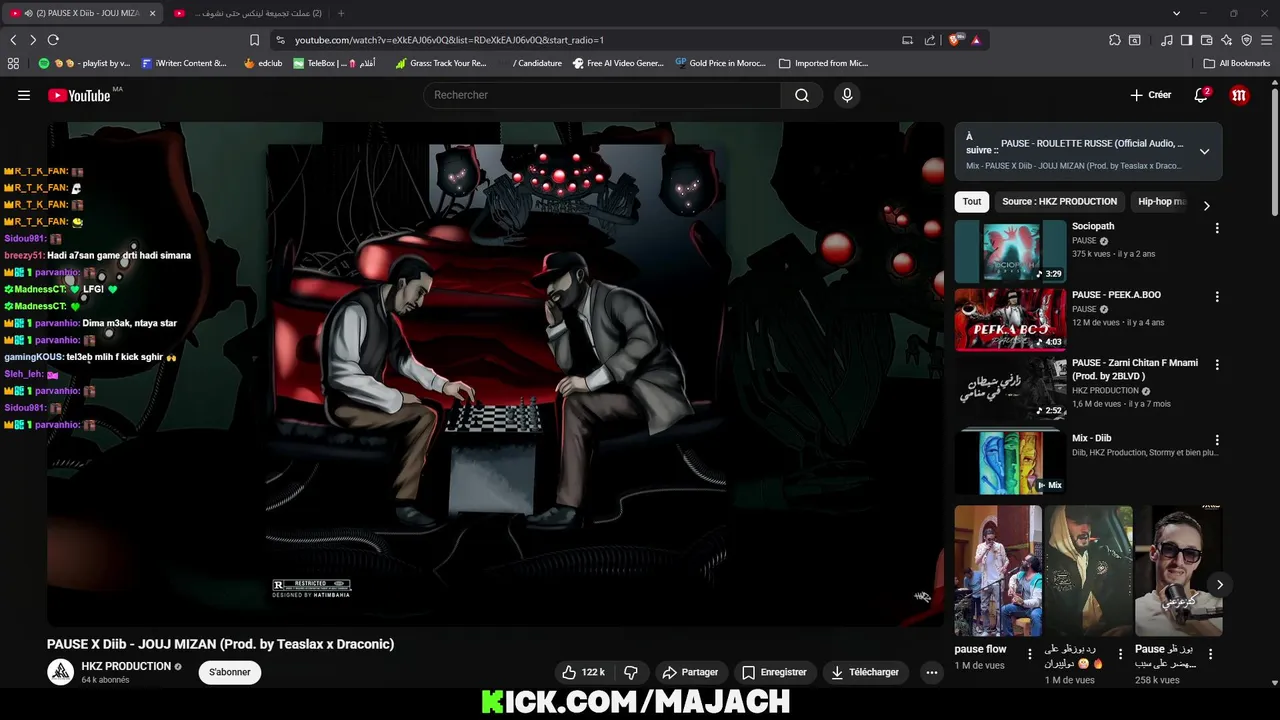Open the 'pause flow' Short

(998, 571)
